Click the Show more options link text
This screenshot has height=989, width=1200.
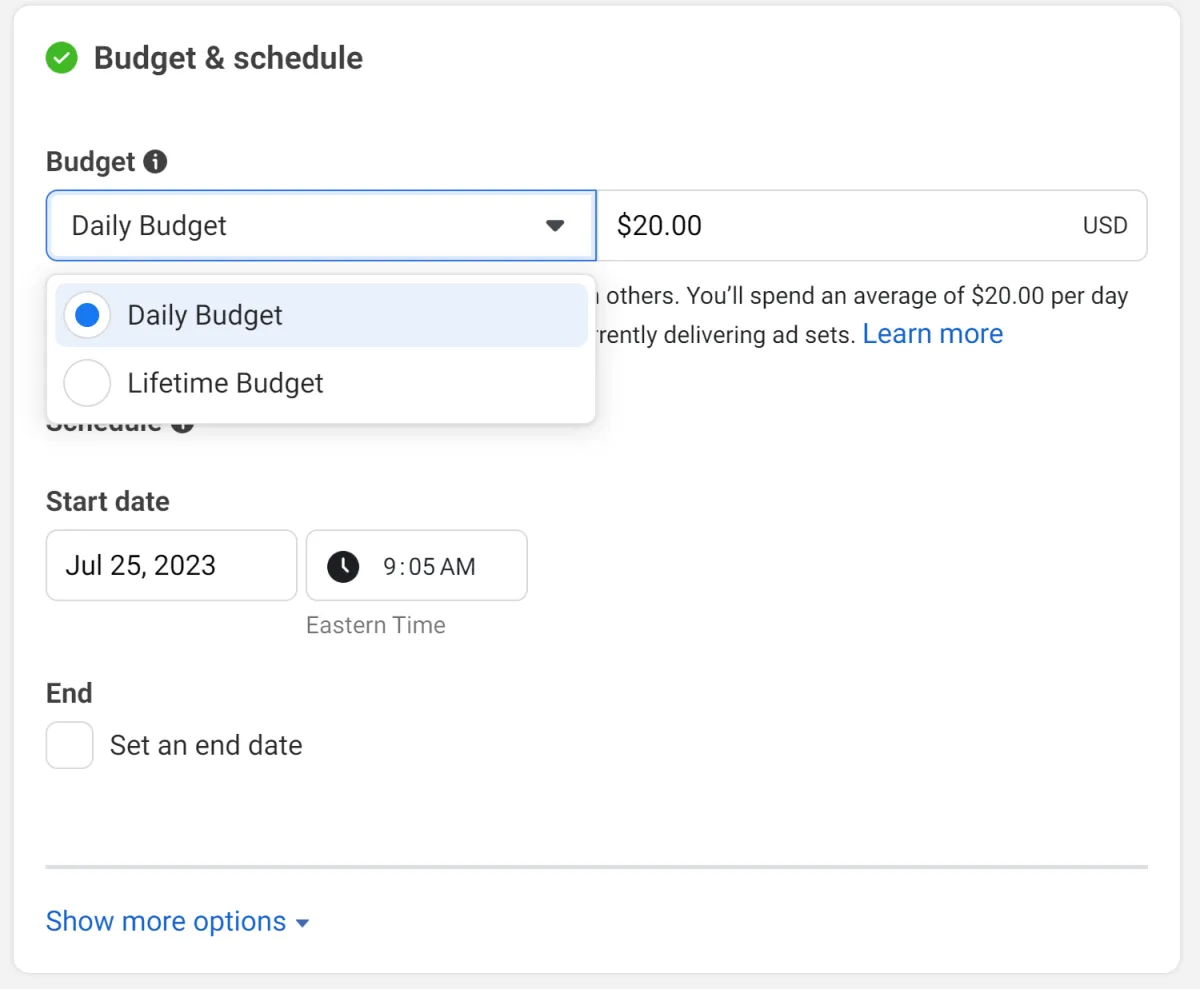(166, 921)
